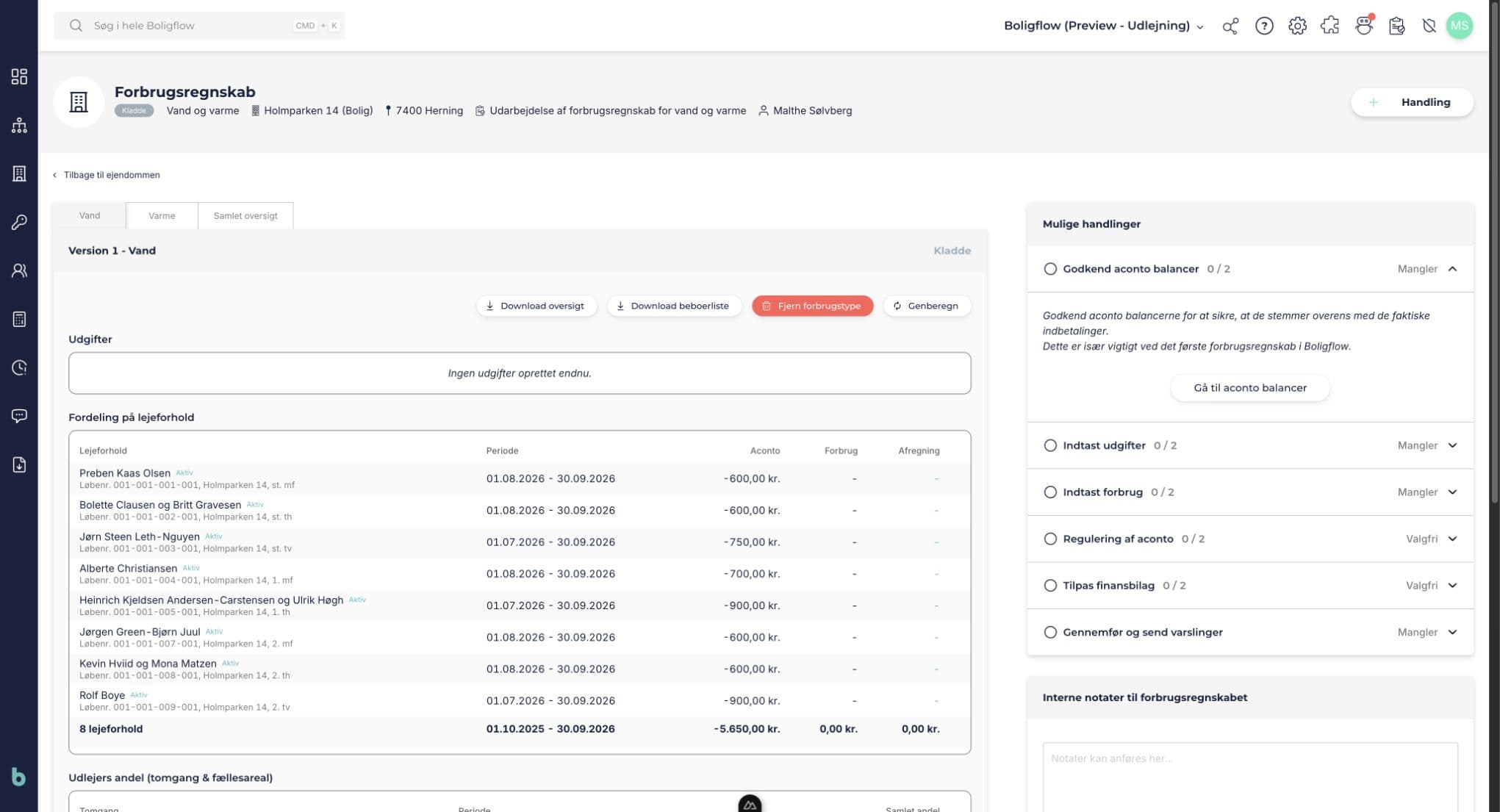Open the puzzle piece integrations icon

pos(1330,26)
